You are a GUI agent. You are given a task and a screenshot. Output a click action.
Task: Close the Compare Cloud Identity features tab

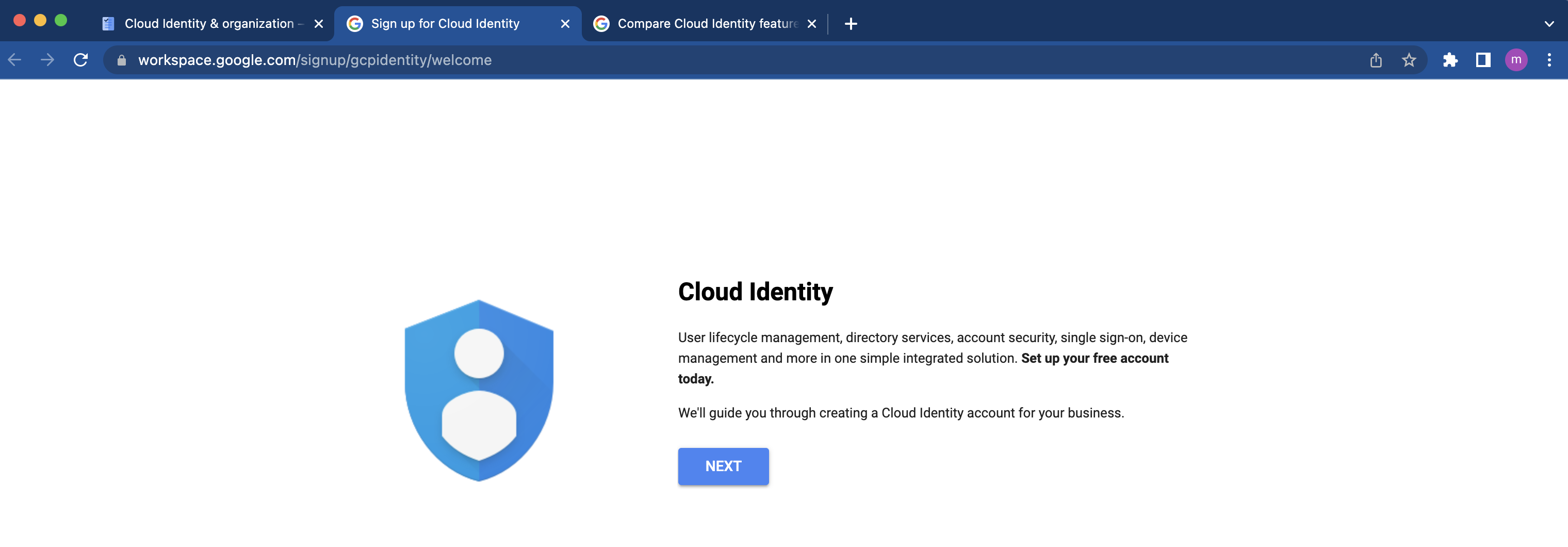click(811, 24)
